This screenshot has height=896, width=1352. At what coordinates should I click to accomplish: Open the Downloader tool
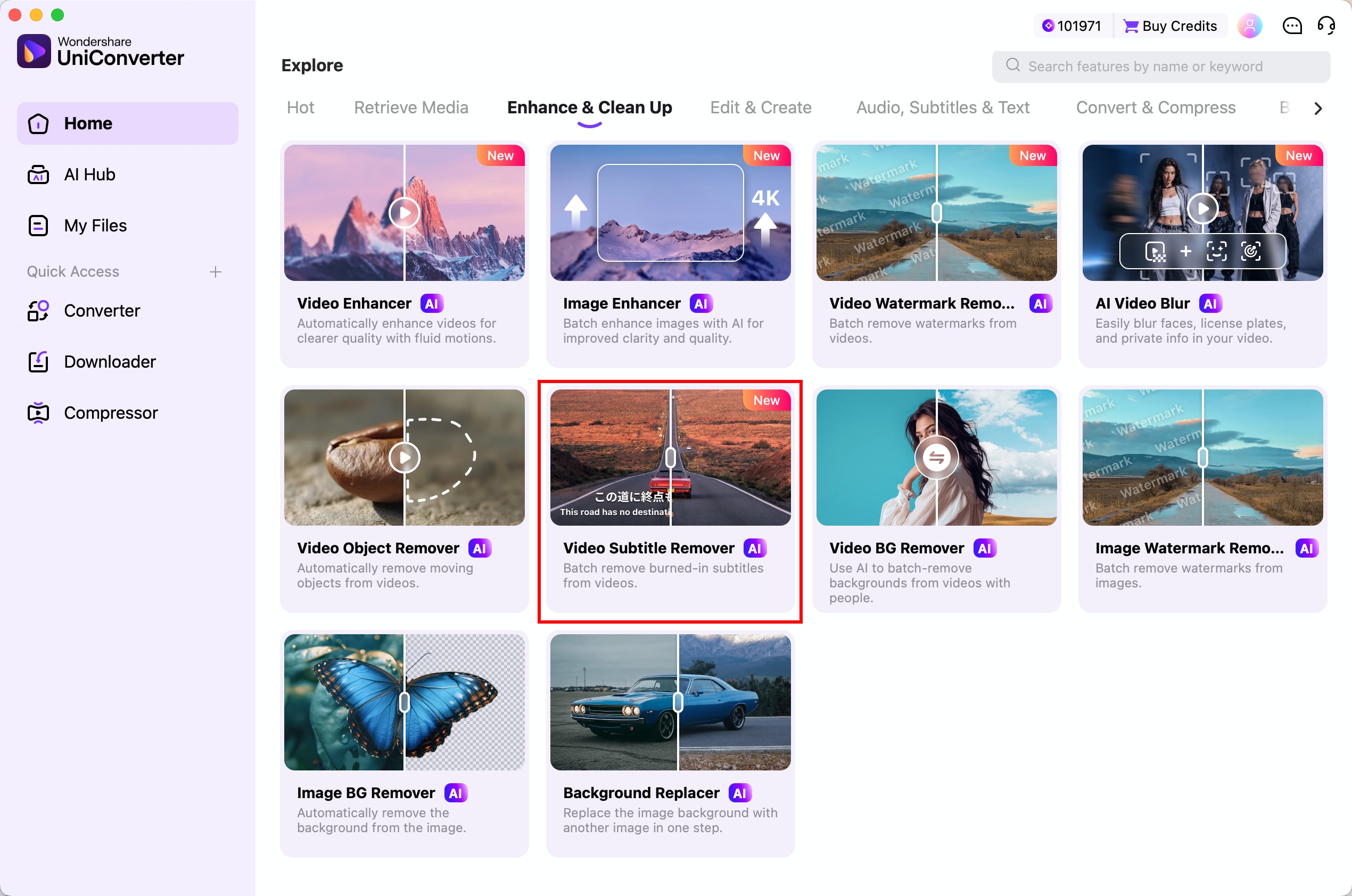pyautogui.click(x=128, y=362)
